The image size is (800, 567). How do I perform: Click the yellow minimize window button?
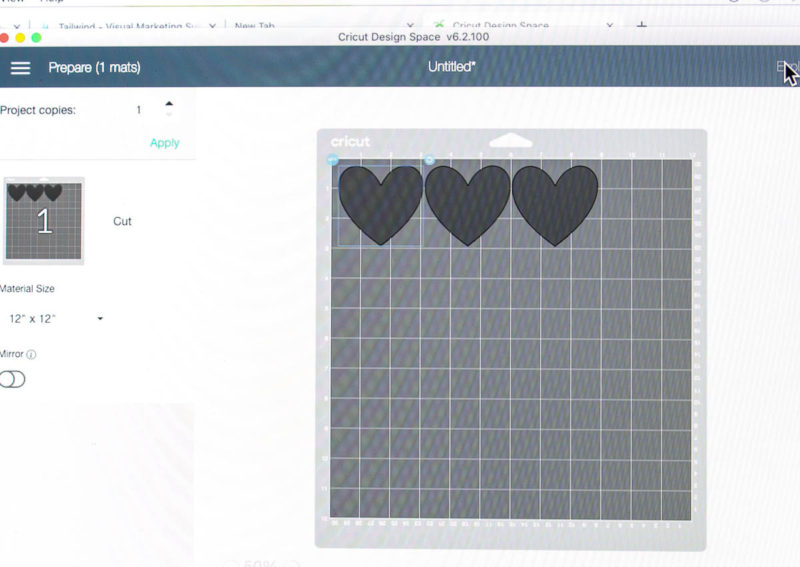(x=20, y=38)
